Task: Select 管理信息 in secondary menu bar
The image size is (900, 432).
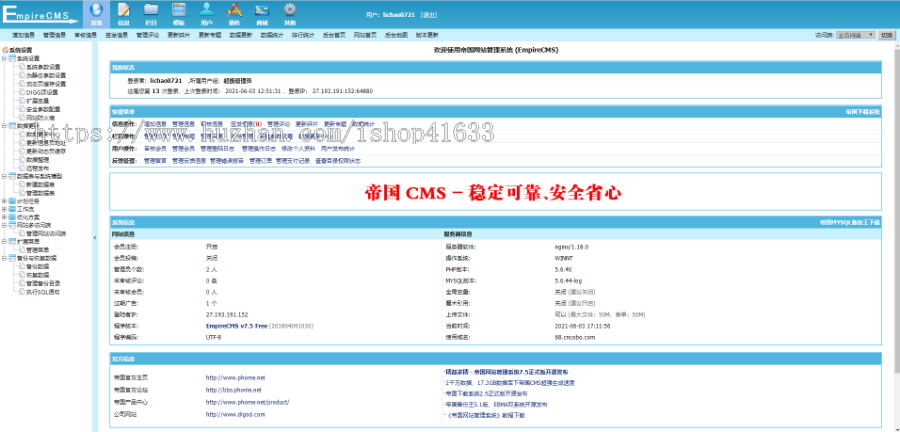Action: (x=54, y=35)
